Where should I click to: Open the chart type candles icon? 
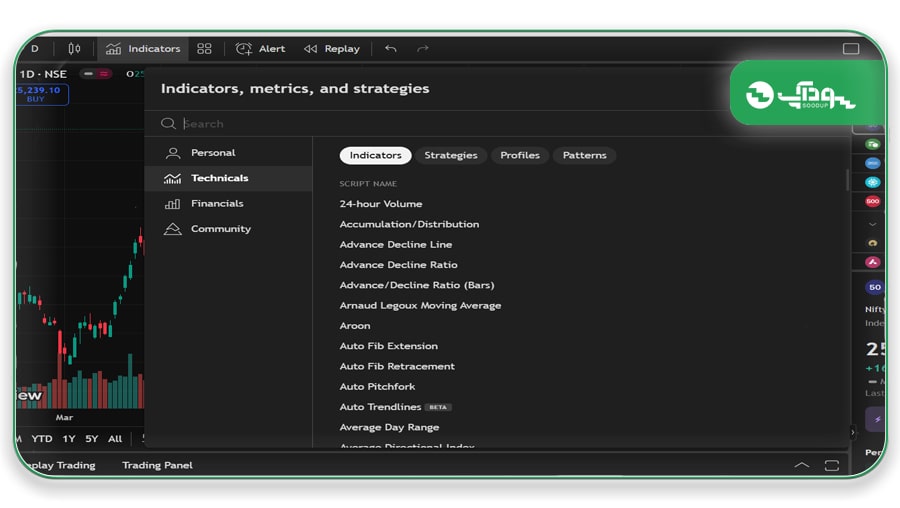(x=74, y=49)
